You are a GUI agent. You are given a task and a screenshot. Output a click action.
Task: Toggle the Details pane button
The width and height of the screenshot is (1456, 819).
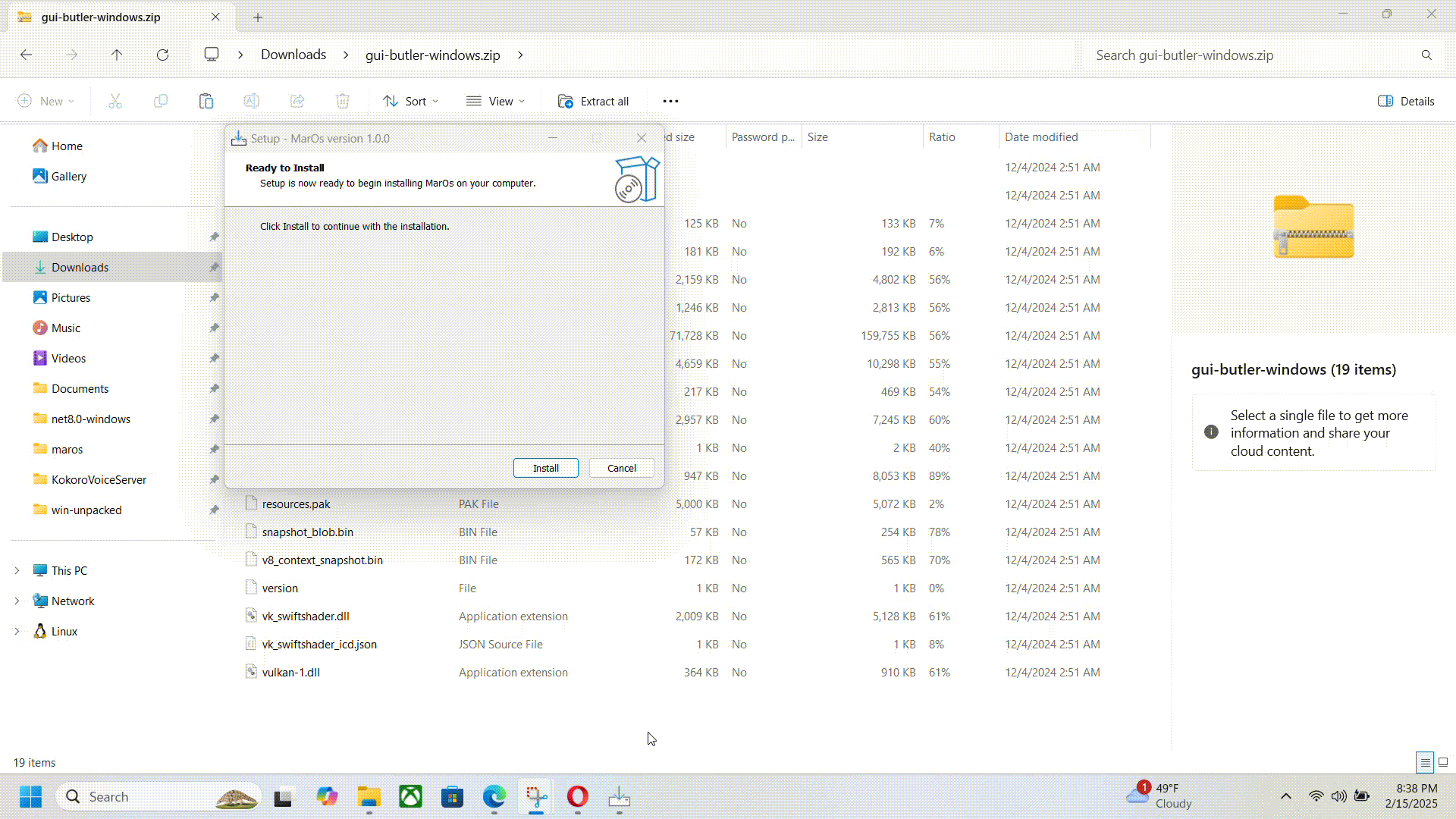tap(1406, 101)
